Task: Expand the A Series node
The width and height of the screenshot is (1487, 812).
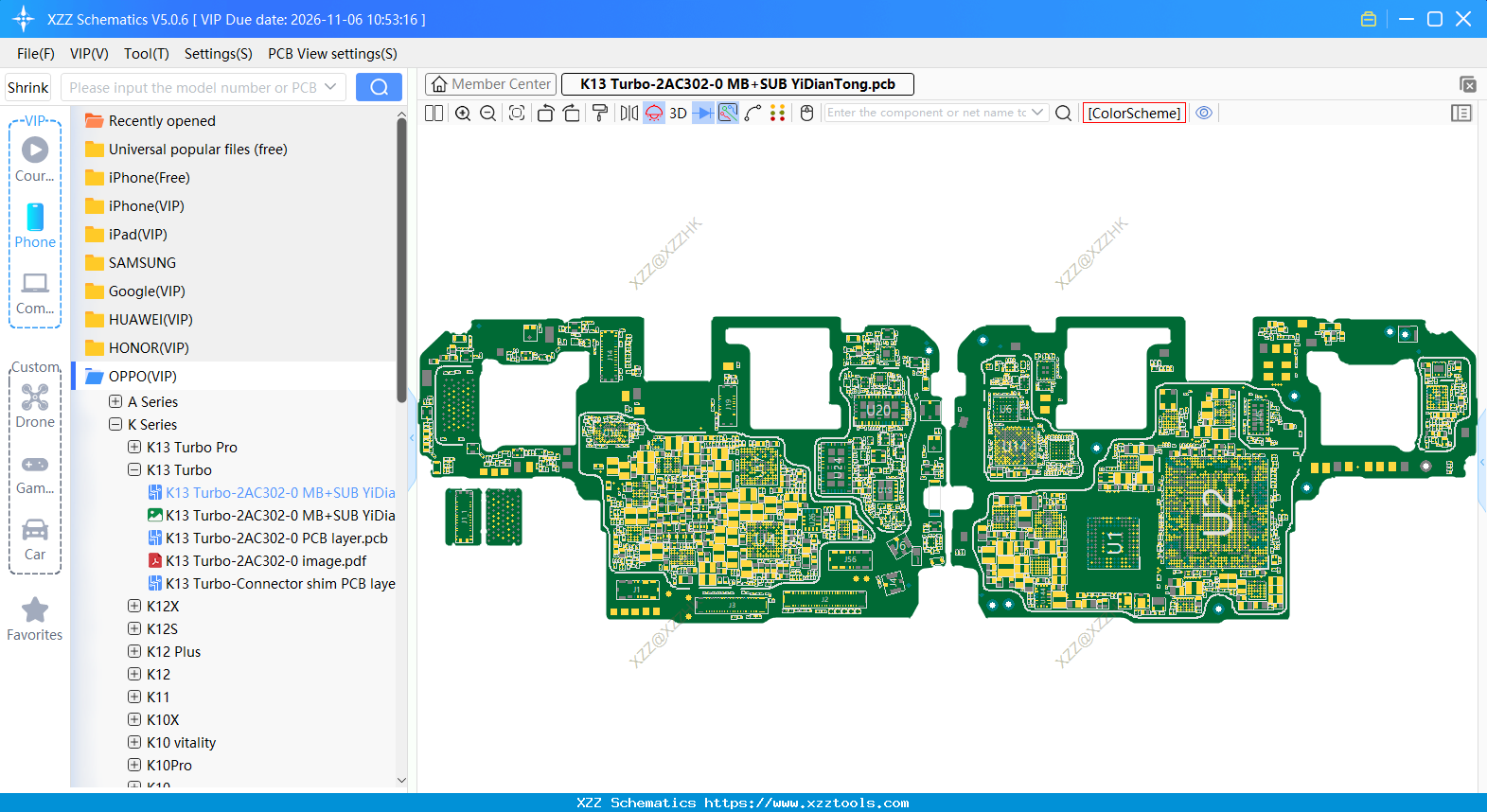Action: click(115, 401)
